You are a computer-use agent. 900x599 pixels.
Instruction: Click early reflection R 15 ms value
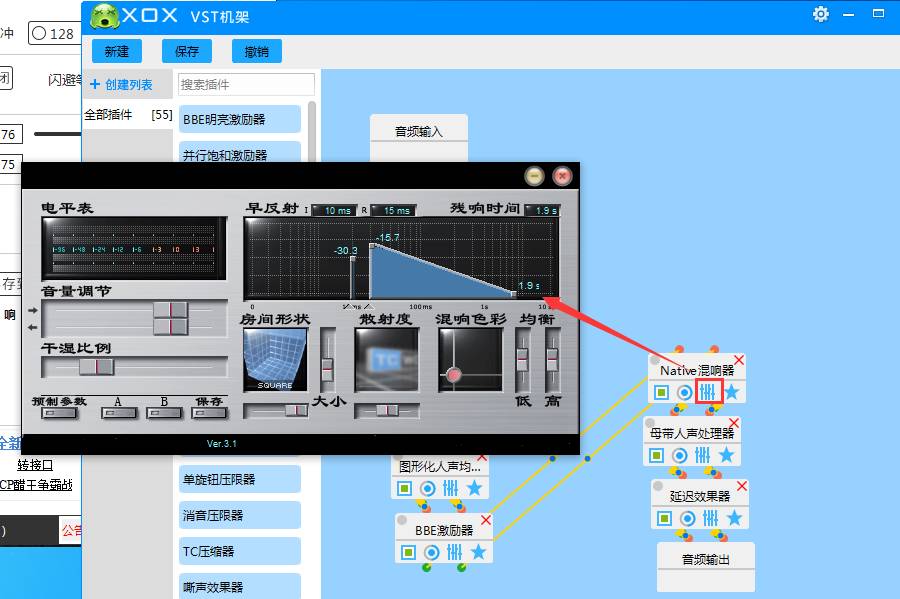click(393, 211)
